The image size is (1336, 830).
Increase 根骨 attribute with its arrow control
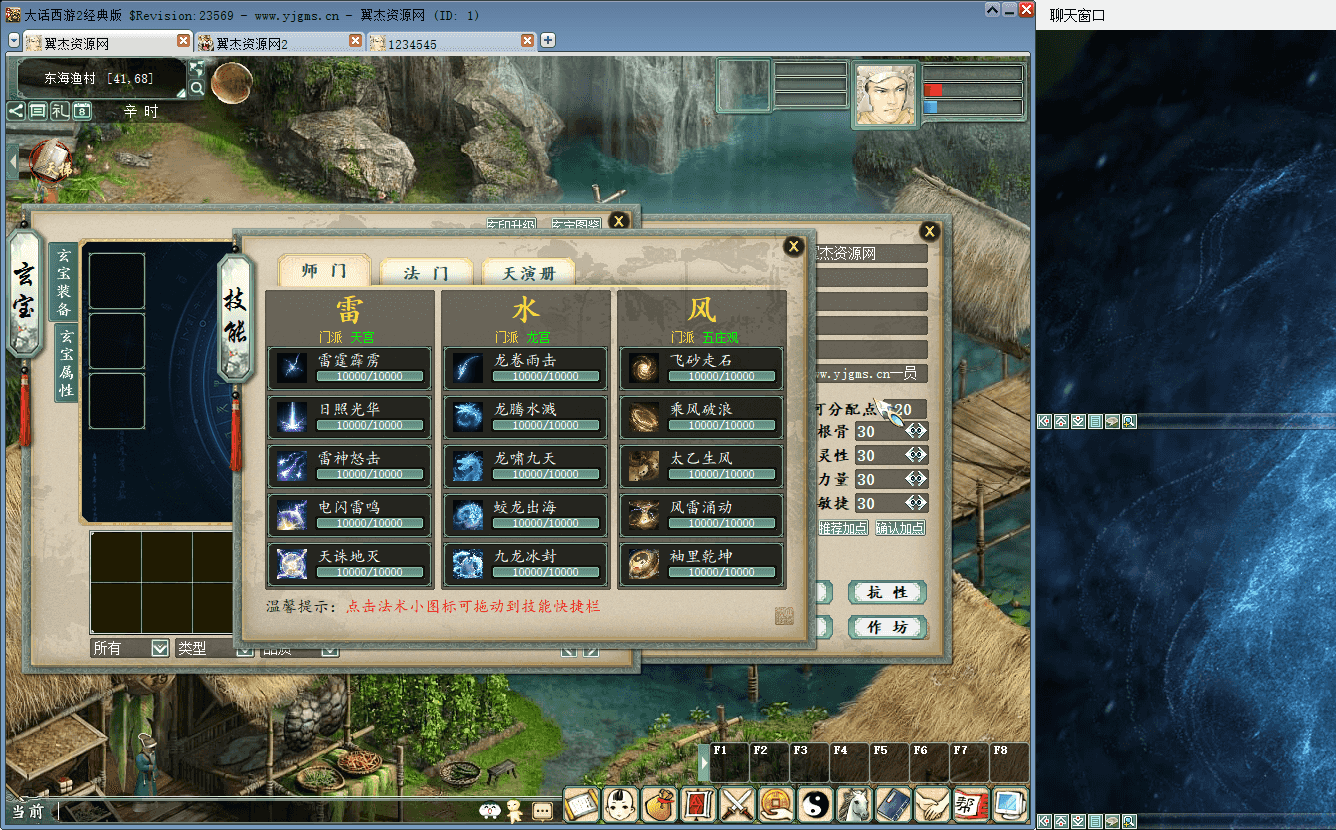[x=916, y=431]
